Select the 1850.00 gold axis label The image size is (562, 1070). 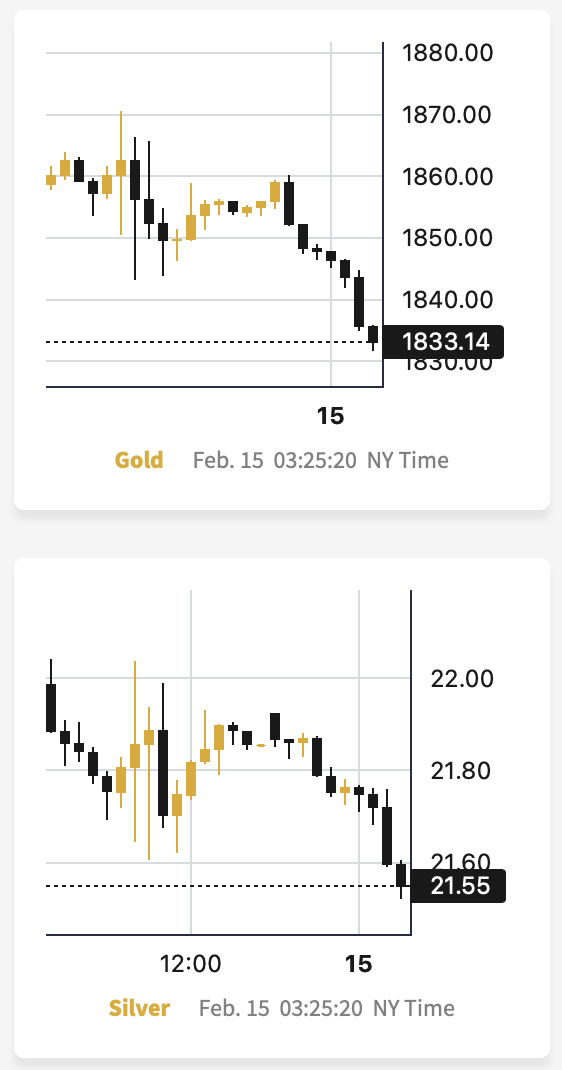point(447,238)
